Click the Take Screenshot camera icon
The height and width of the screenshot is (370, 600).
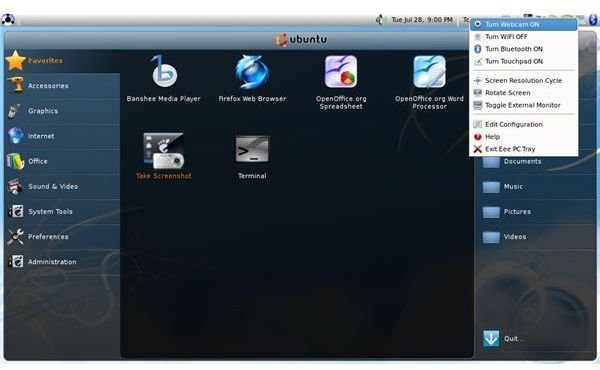point(164,150)
